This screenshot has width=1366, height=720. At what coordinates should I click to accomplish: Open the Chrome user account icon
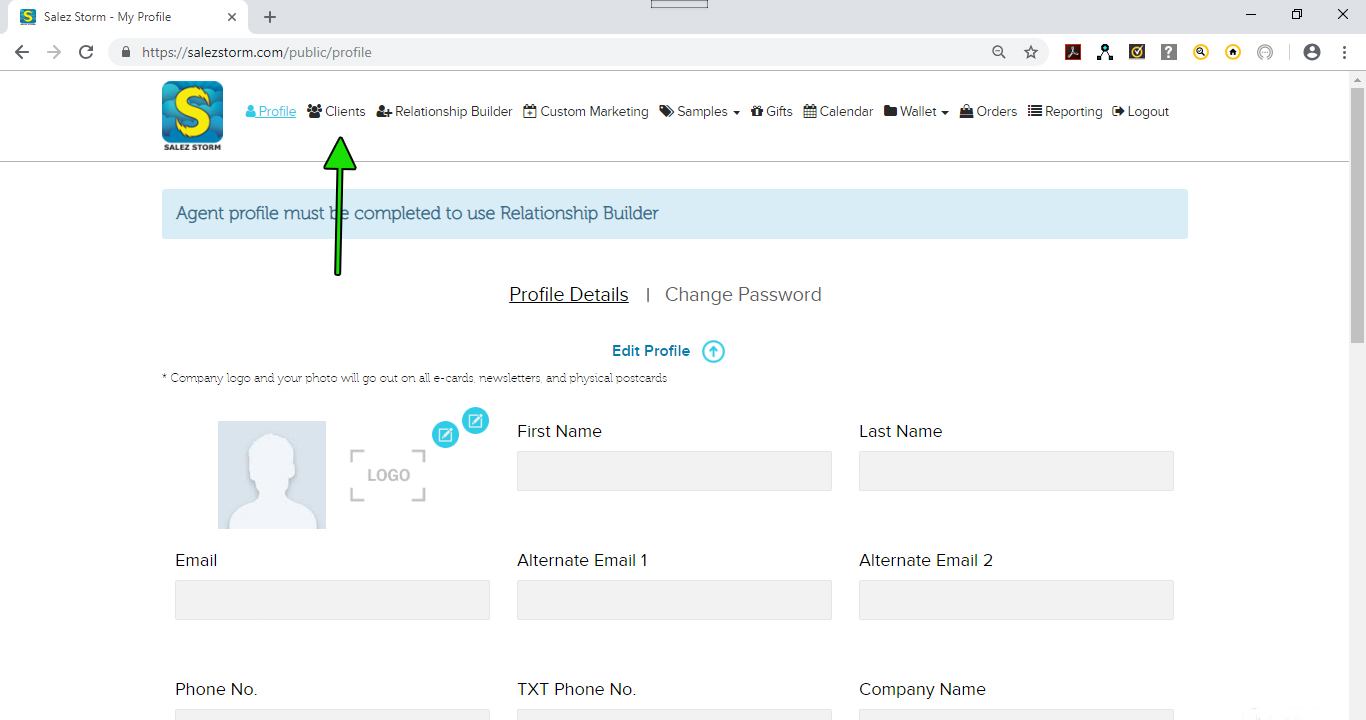(1312, 52)
